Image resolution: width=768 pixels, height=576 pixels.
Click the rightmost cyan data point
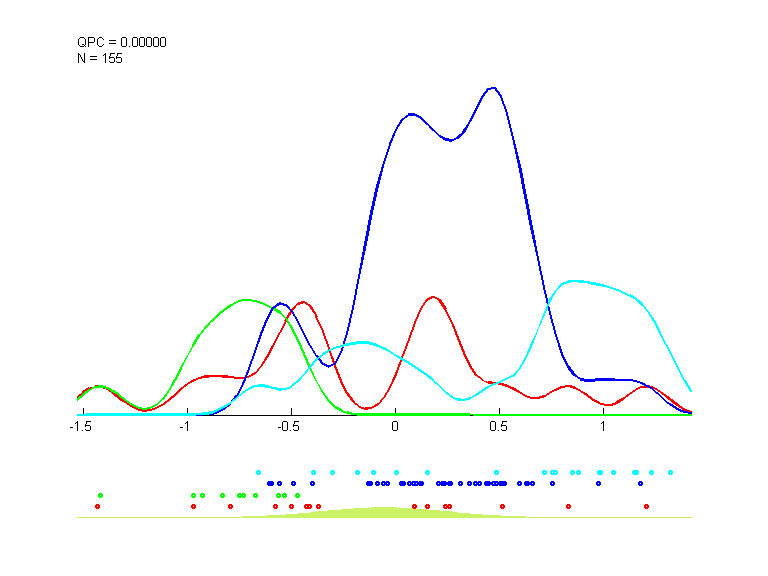(670, 472)
